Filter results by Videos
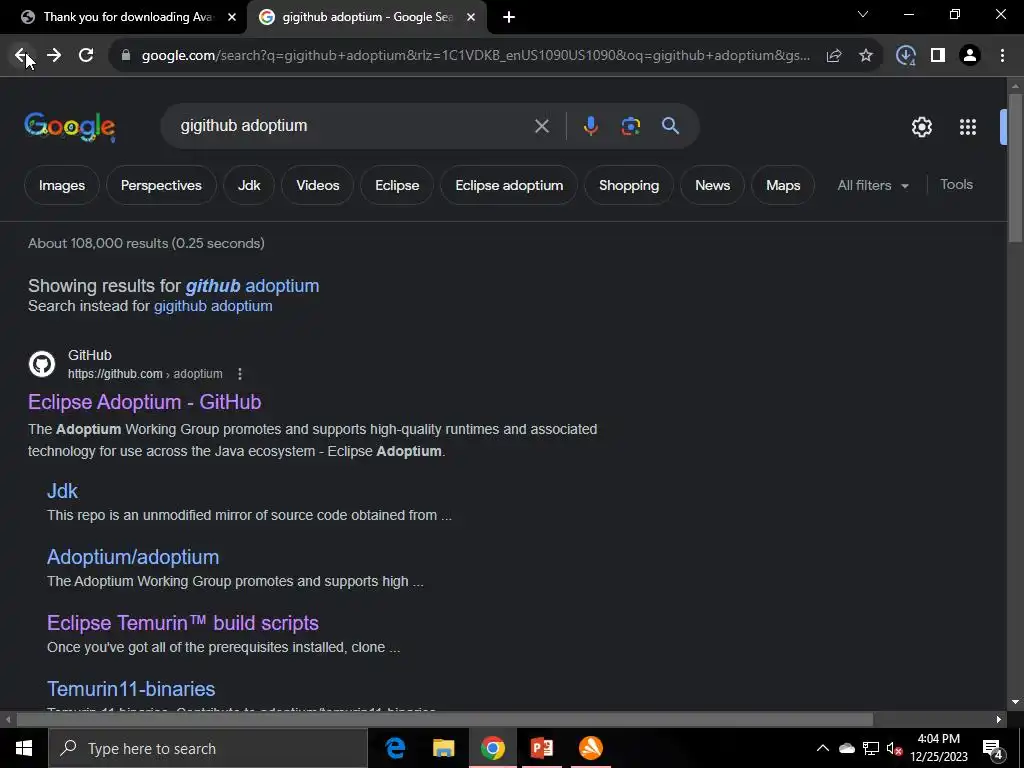The image size is (1024, 768). (x=317, y=185)
